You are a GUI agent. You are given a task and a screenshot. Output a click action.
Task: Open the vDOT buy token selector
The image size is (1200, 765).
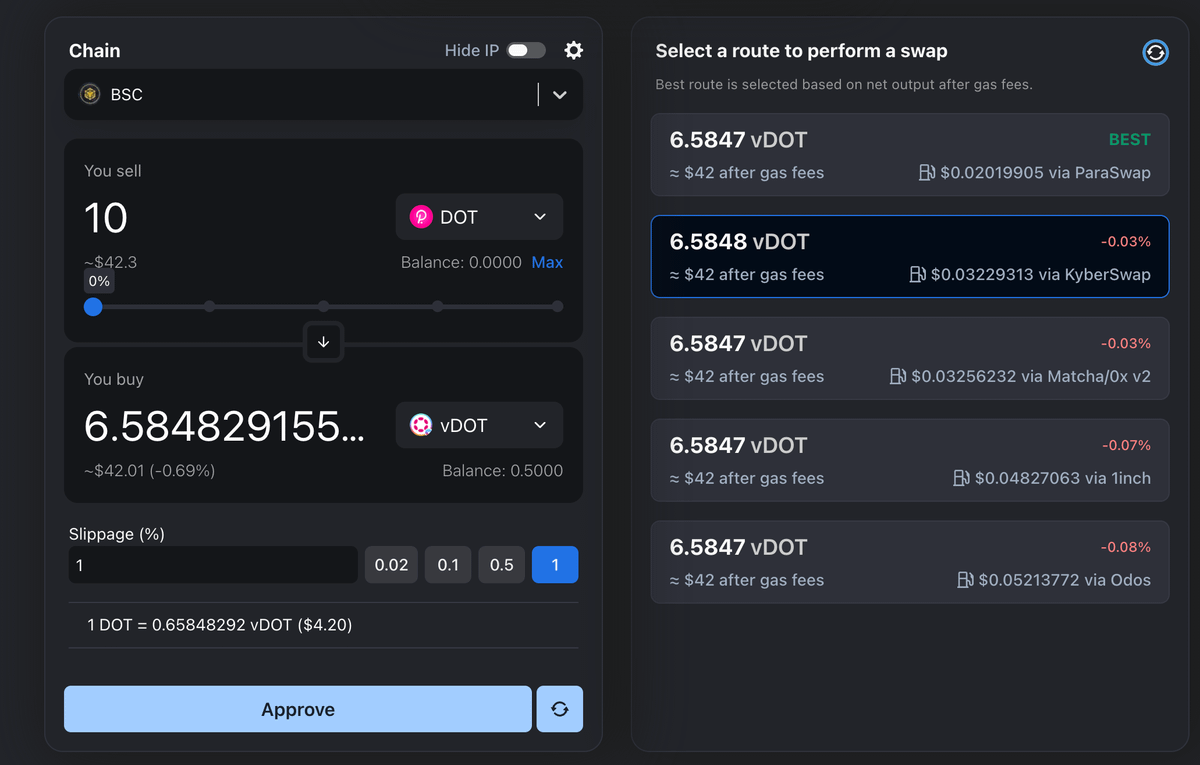[x=479, y=425]
